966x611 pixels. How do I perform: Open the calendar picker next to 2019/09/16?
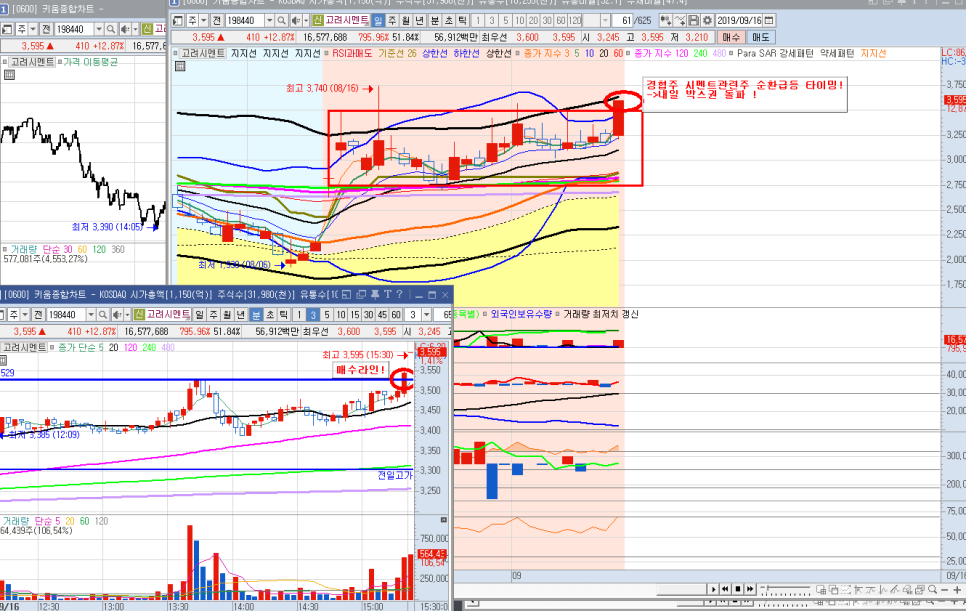(x=769, y=20)
